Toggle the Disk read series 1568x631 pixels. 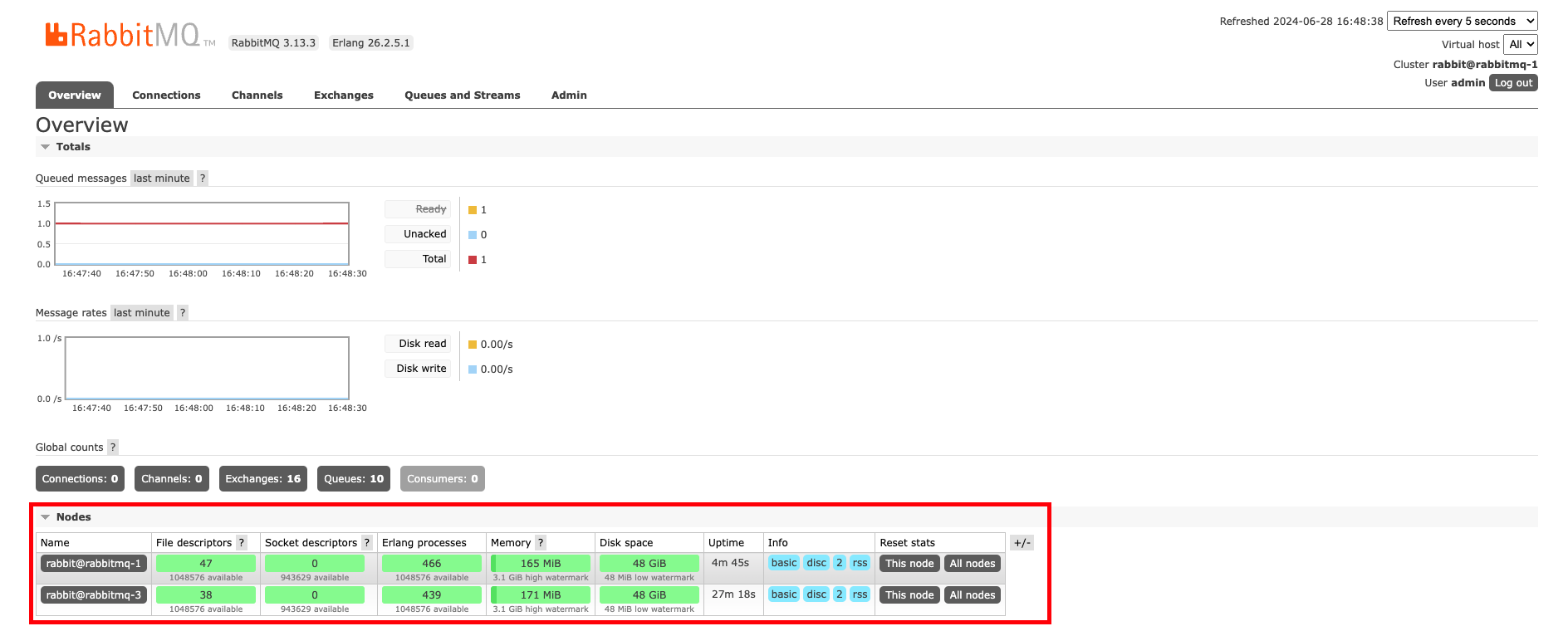click(x=417, y=344)
